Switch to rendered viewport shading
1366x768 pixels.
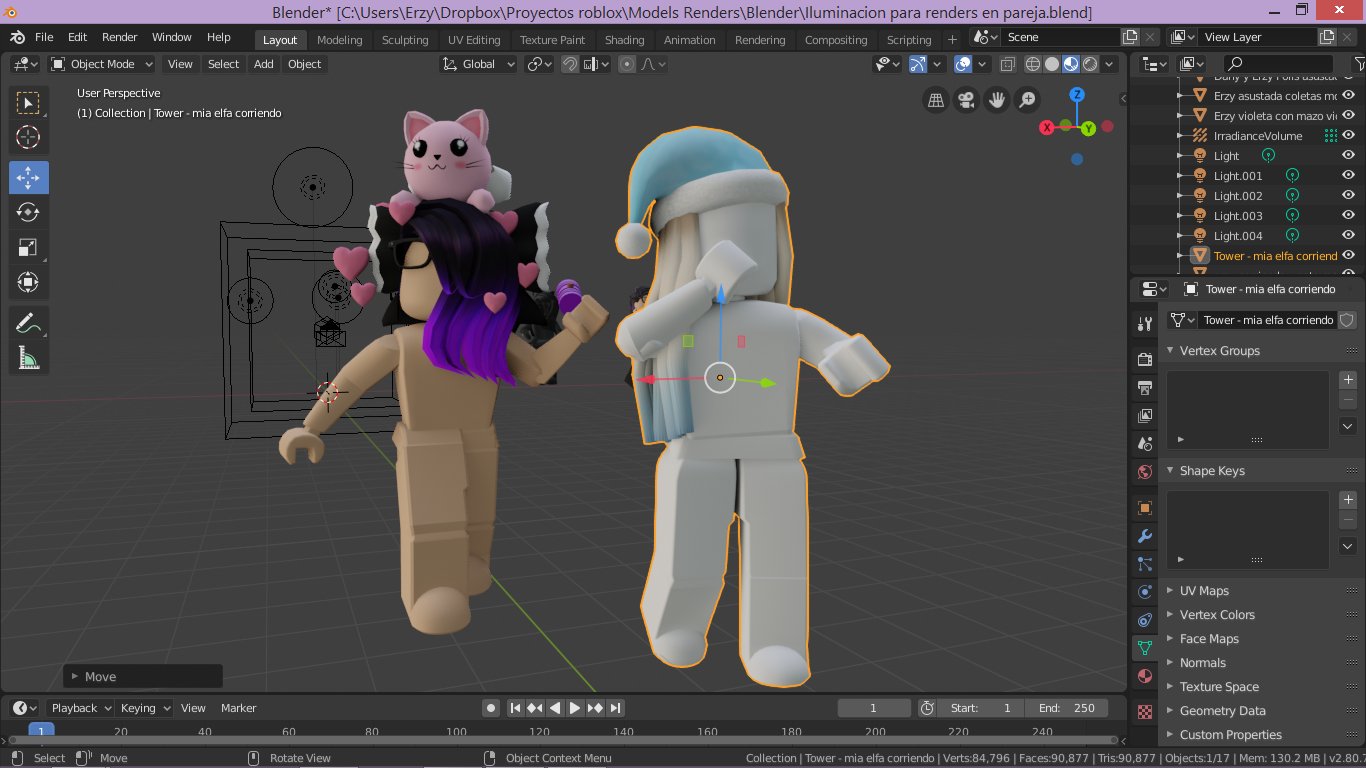coord(1090,64)
